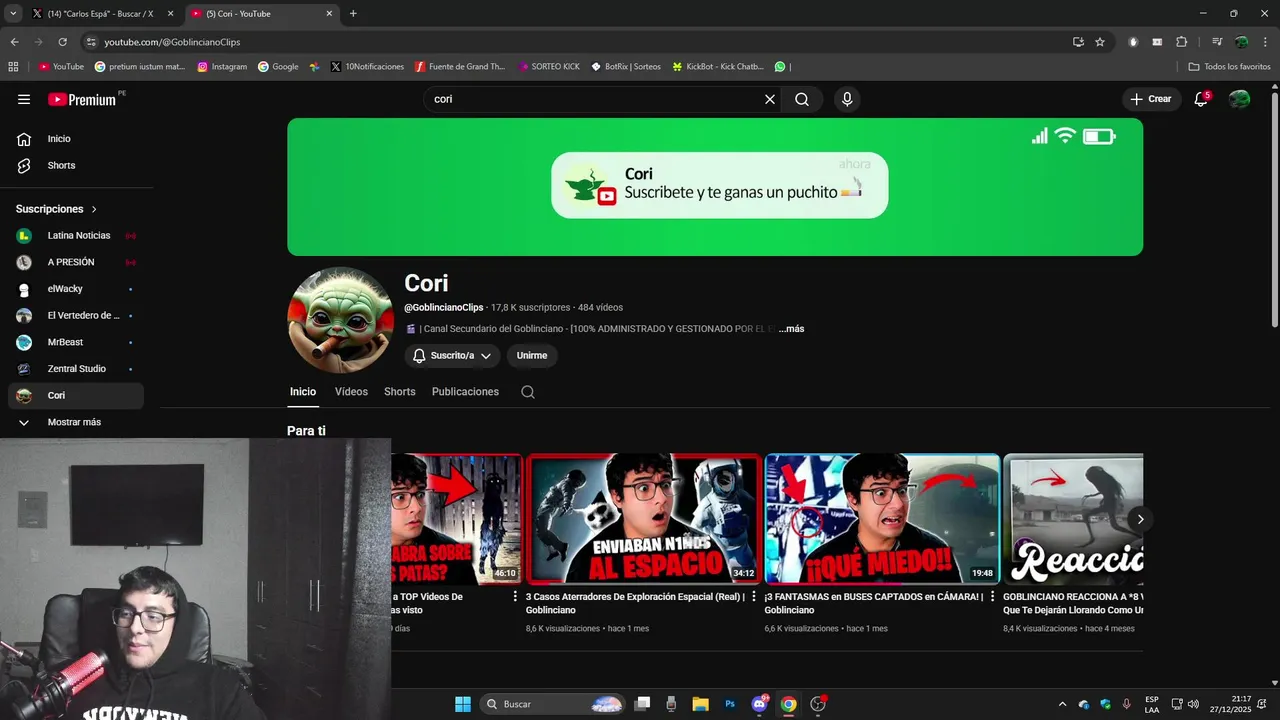The image size is (1280, 720).
Task: Open Chrome tab search dropdown
Action: [x=13, y=13]
